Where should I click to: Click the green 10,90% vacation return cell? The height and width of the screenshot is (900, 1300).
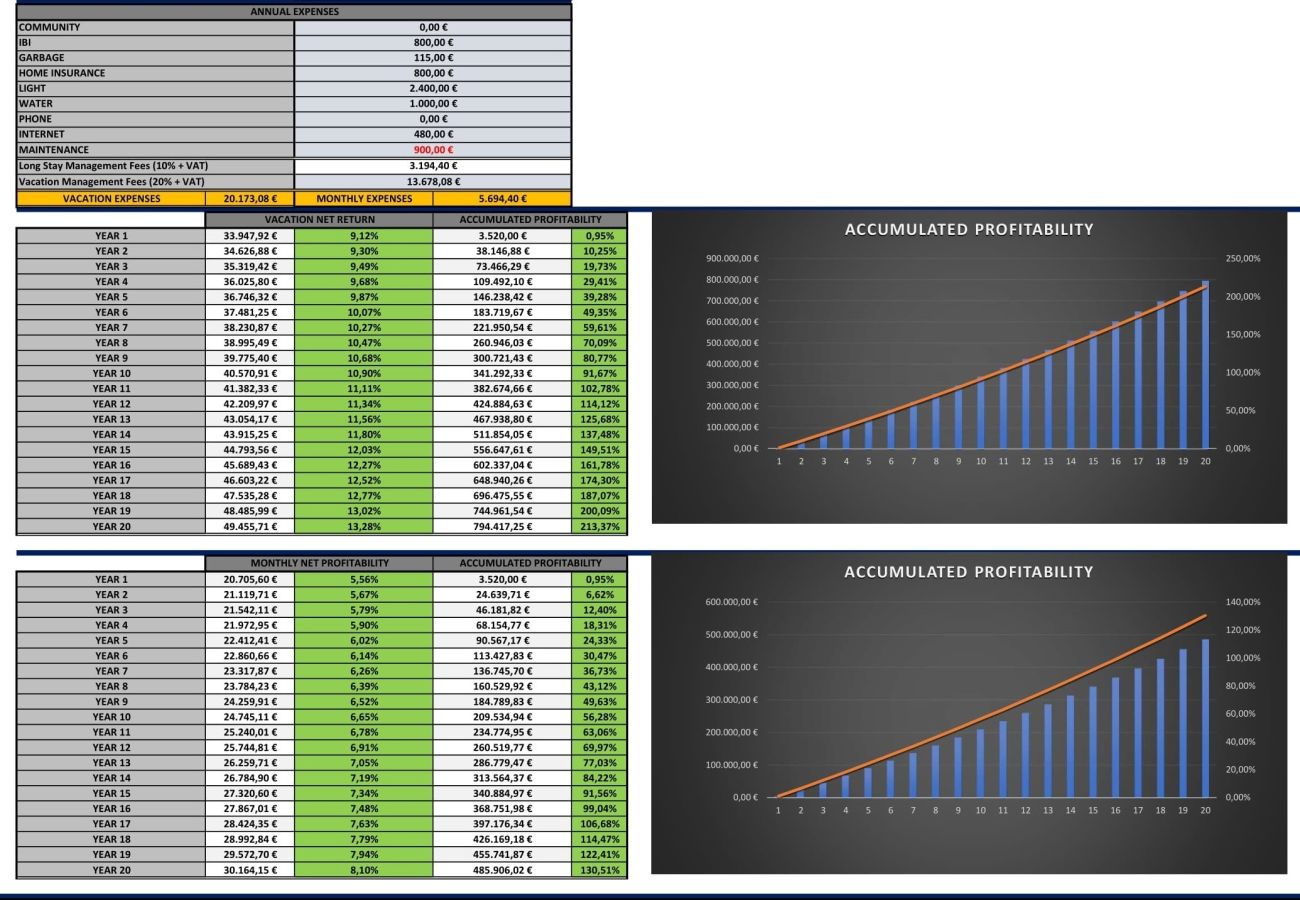click(363, 373)
